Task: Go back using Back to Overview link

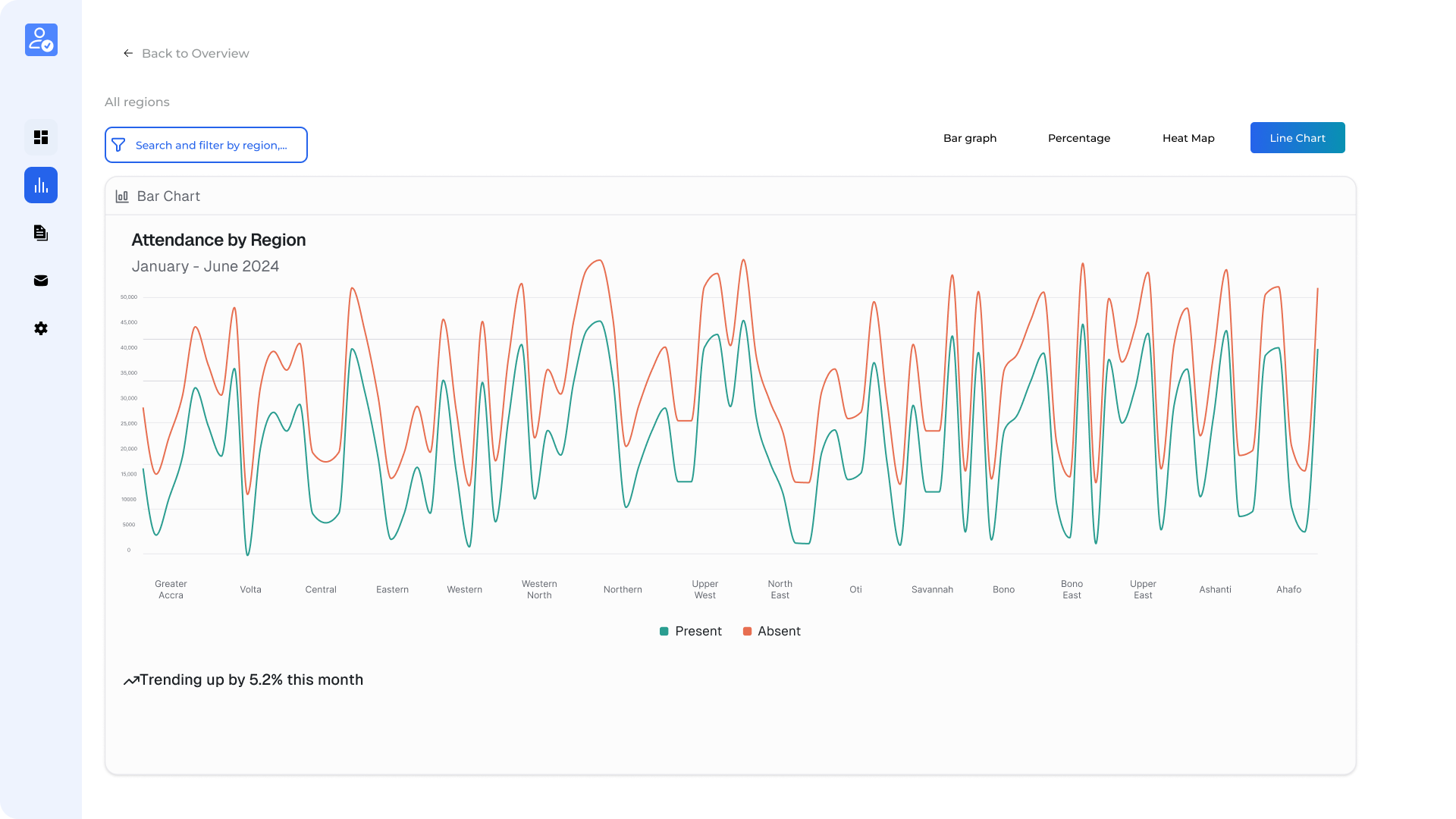Action: pos(187,53)
